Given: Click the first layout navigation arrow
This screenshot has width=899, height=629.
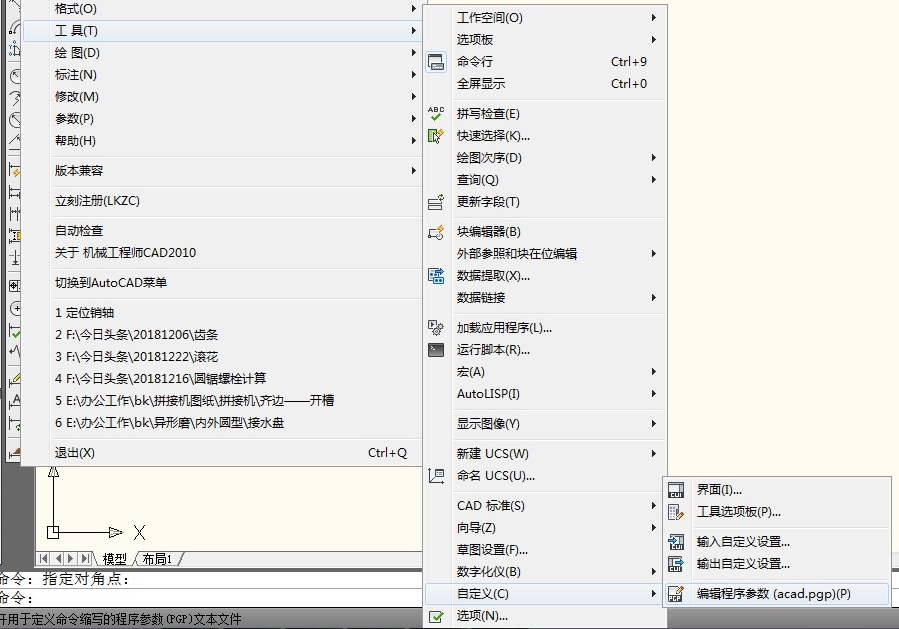Looking at the screenshot, I should (x=43, y=558).
